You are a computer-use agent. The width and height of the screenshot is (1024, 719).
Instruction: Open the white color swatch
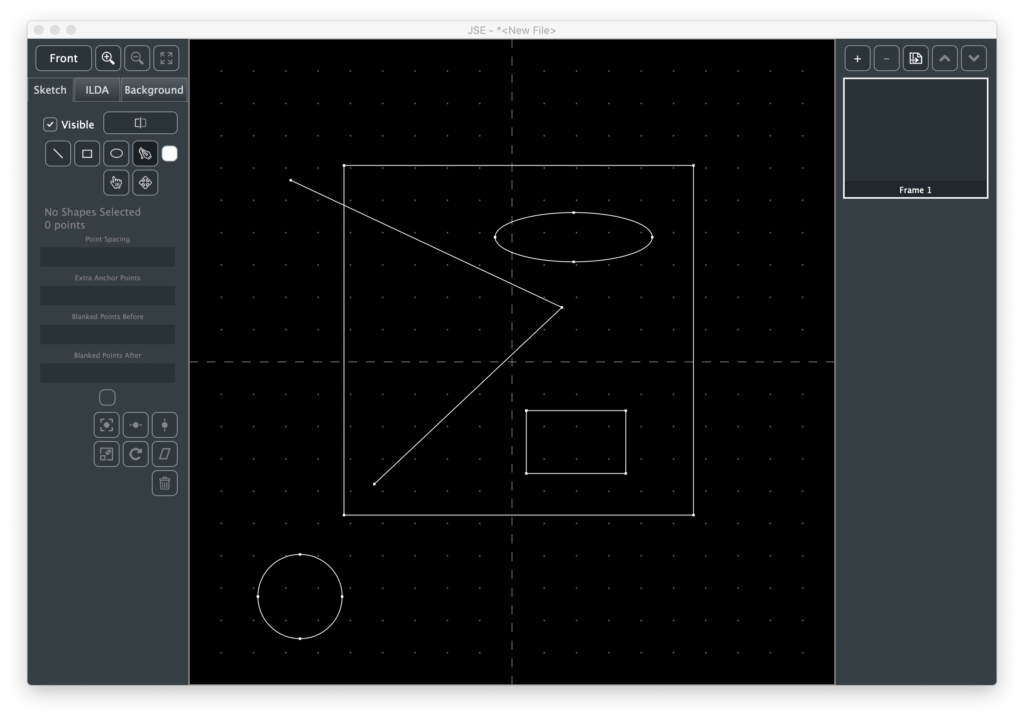(x=170, y=154)
